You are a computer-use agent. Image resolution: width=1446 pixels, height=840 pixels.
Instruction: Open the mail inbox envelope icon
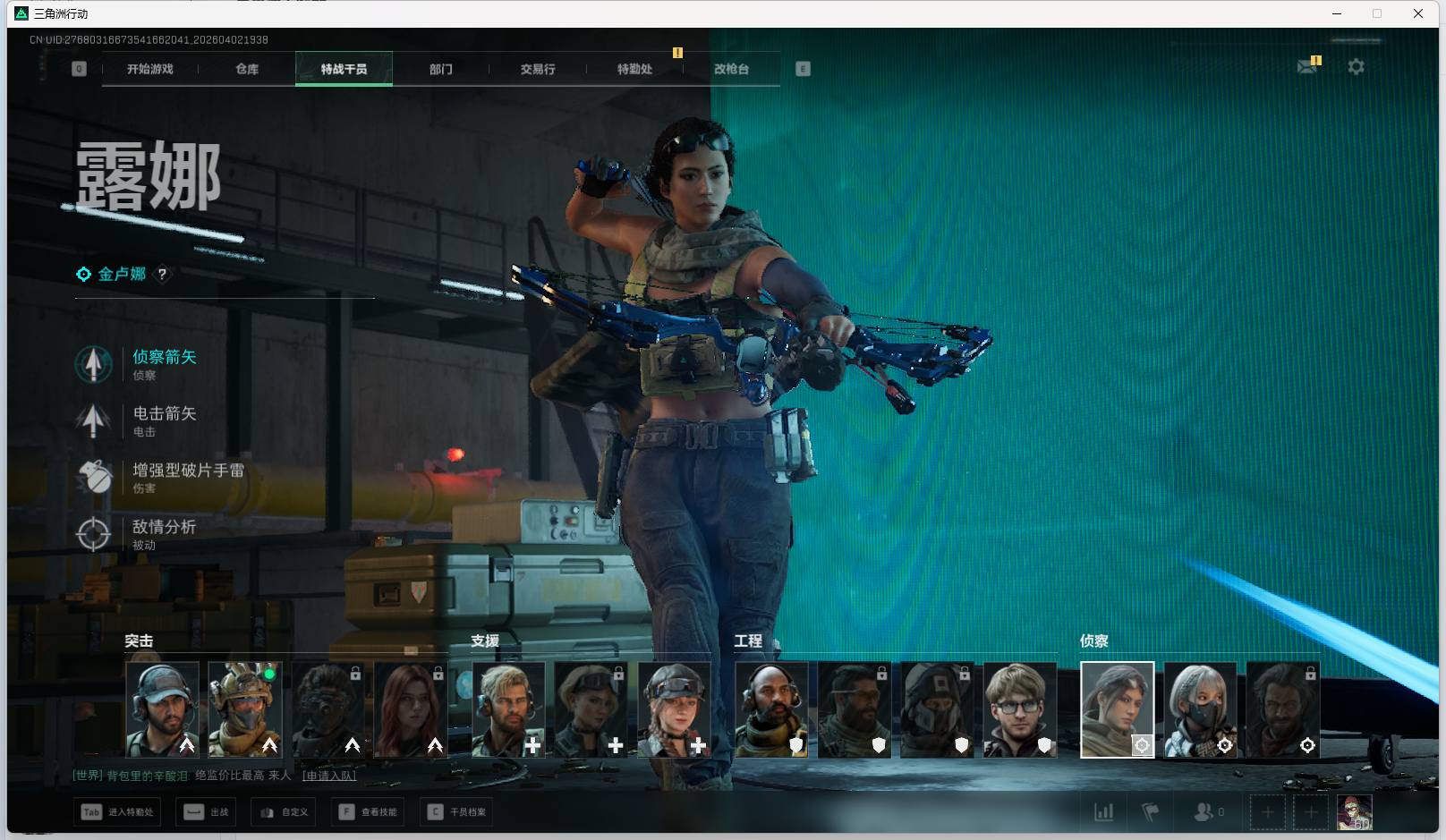click(1307, 67)
